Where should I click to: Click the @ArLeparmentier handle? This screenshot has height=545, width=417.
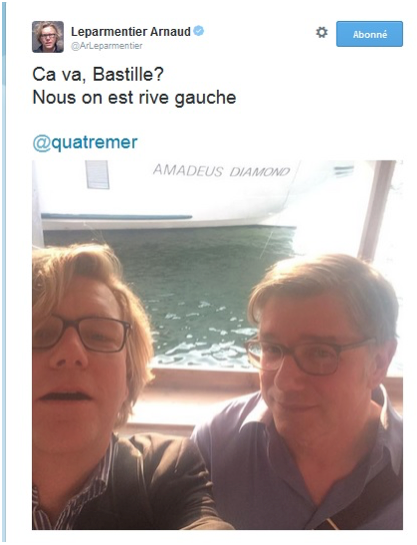[x=107, y=46]
